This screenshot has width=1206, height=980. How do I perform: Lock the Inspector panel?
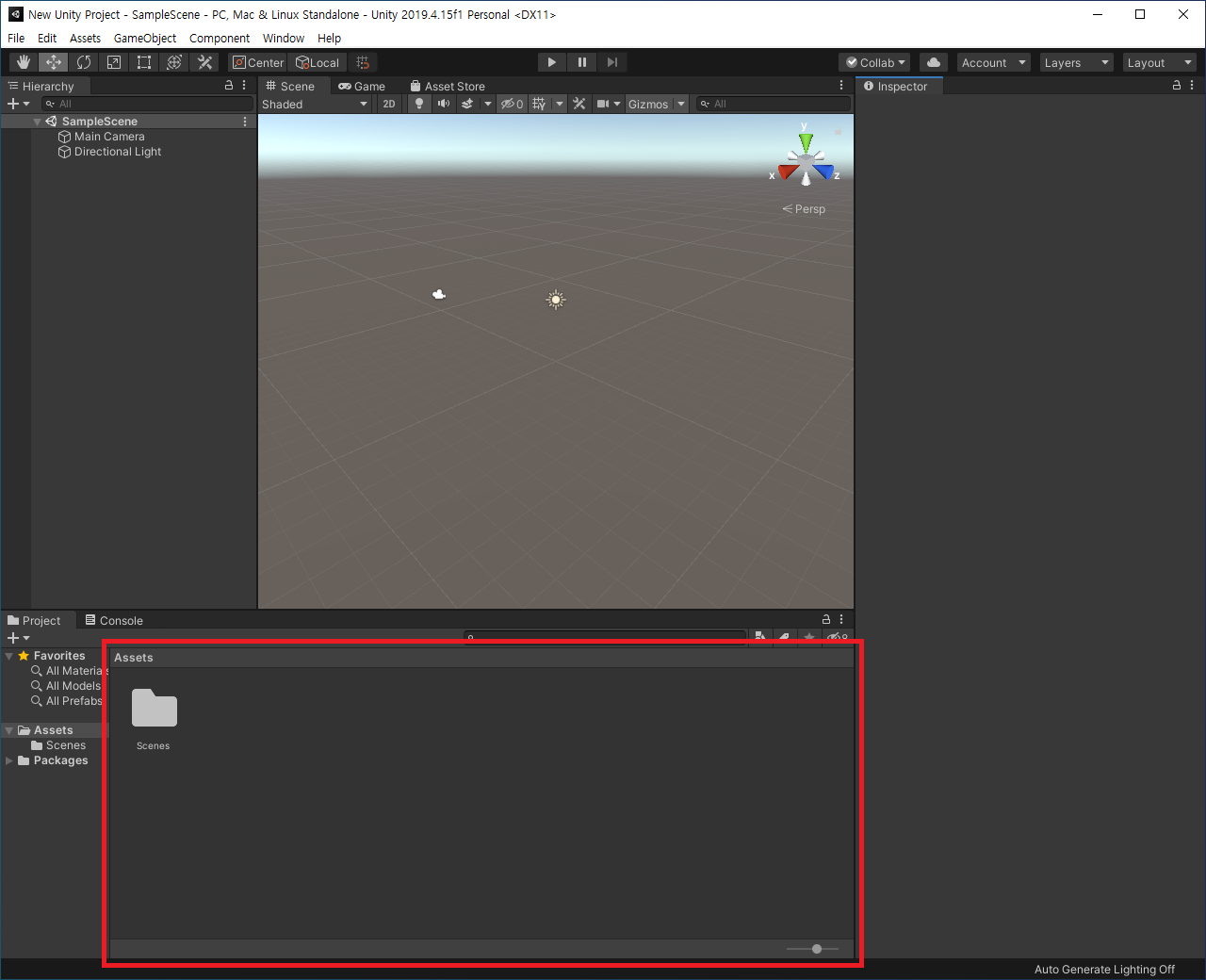pyautogui.click(x=1177, y=85)
